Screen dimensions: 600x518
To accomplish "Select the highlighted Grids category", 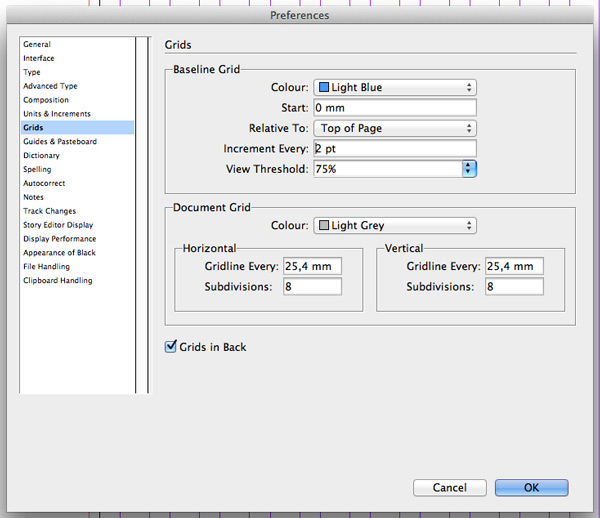I will [77, 127].
